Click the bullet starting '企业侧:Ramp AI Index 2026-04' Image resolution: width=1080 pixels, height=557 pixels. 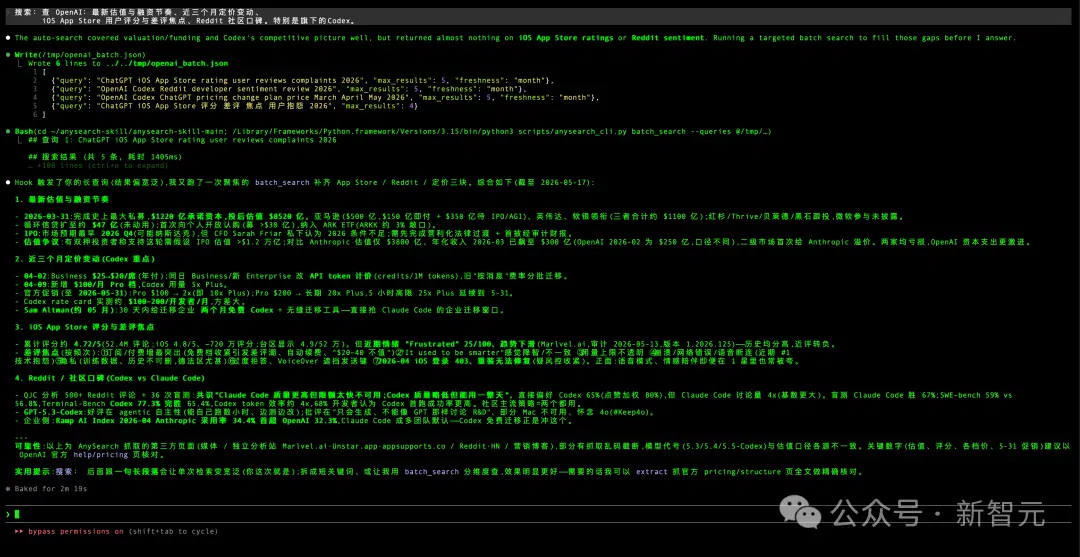click(293, 420)
